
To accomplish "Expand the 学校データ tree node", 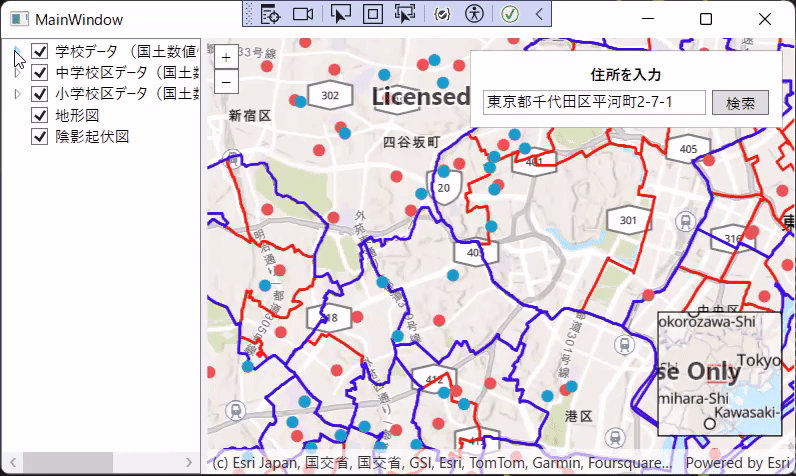I will coord(17,51).
